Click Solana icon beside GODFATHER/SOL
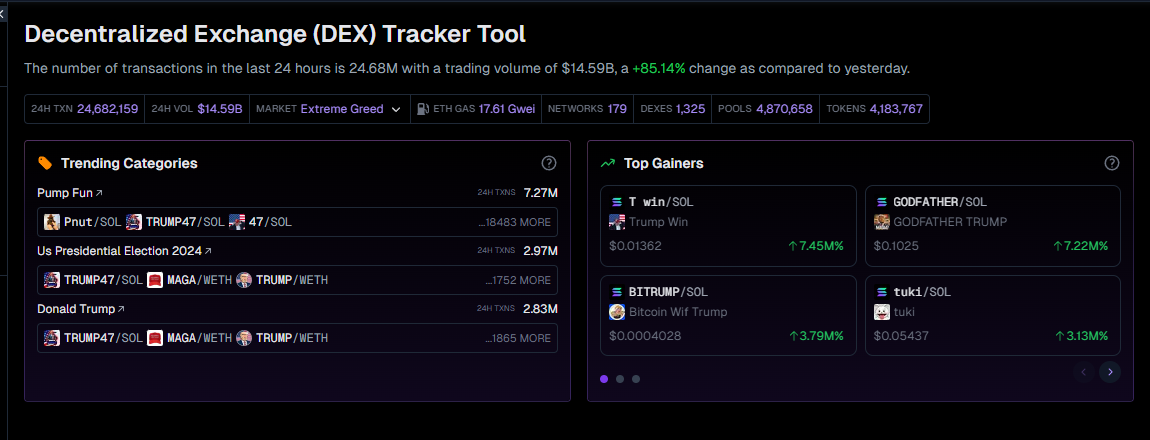1150x440 pixels. coord(881,202)
